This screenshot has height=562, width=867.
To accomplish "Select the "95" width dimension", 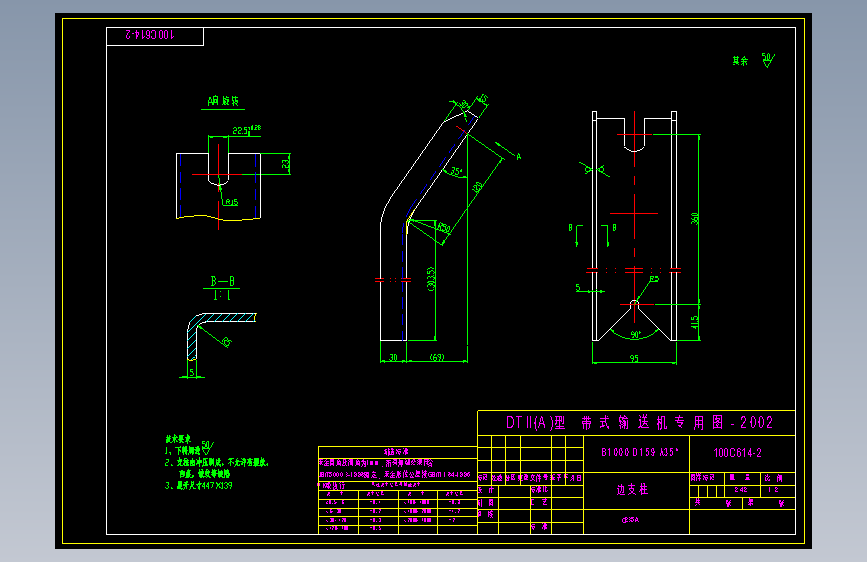I will [634, 358].
